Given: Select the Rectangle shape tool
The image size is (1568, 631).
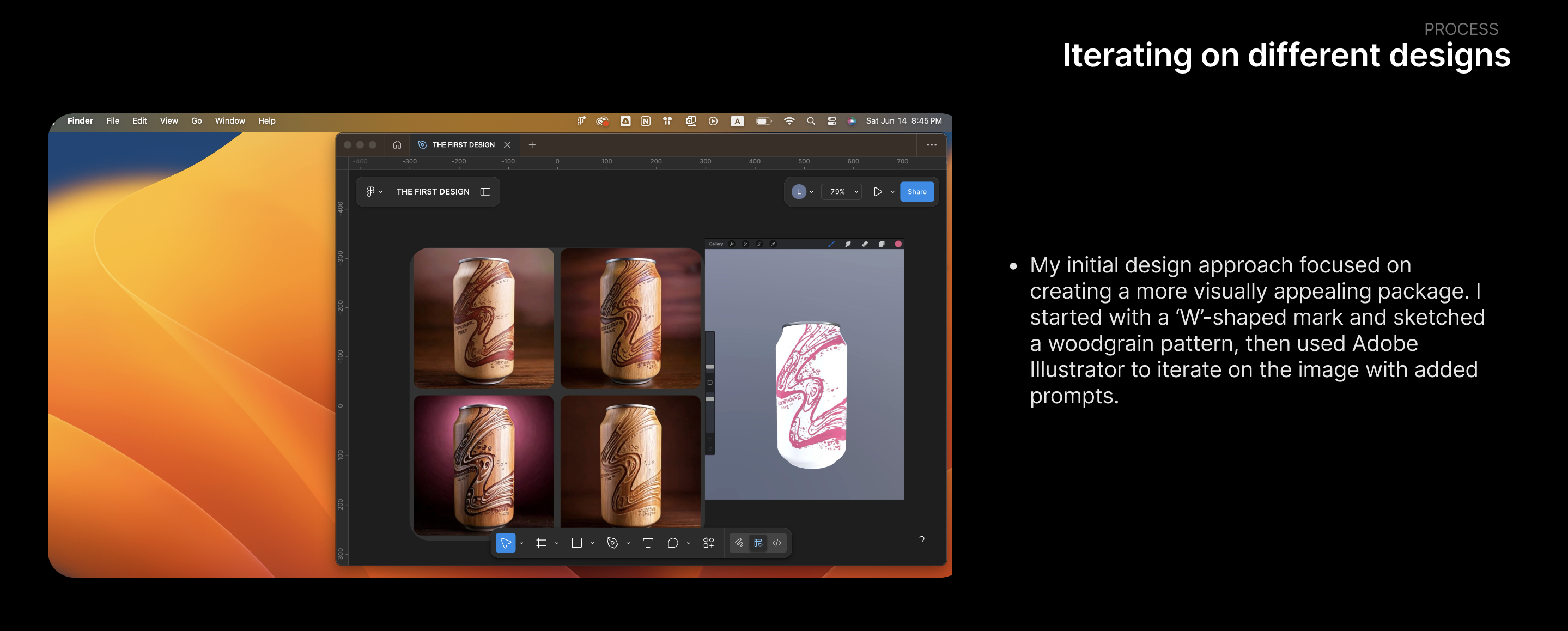Looking at the screenshot, I should [x=576, y=543].
